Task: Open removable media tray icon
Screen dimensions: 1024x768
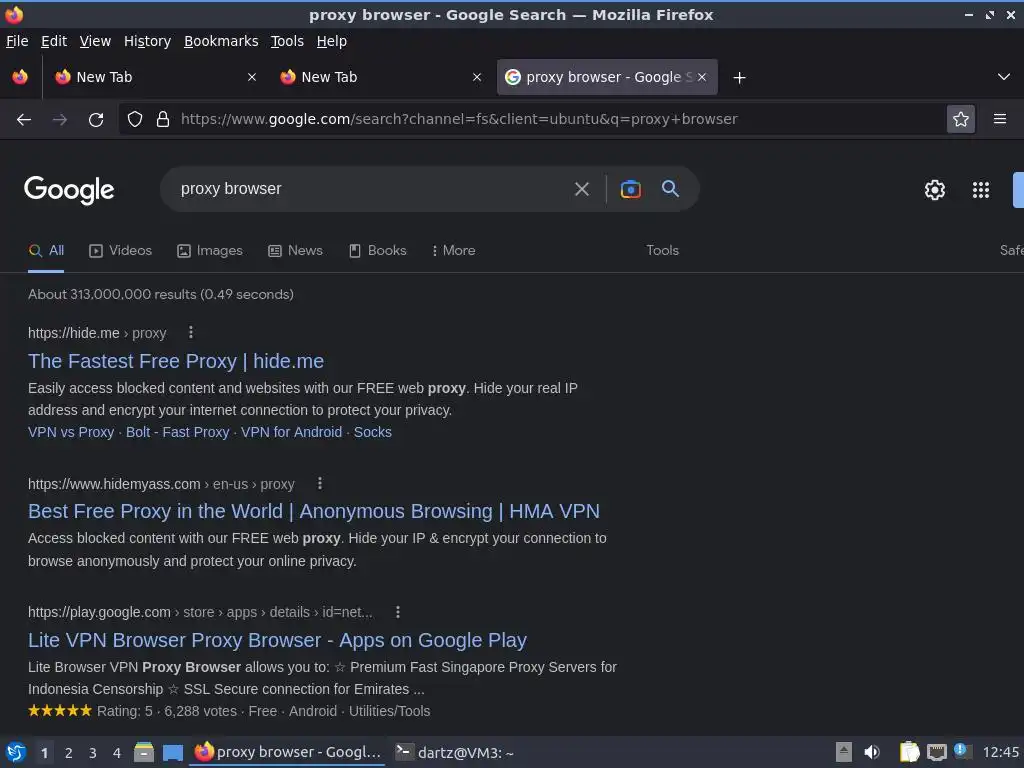Action: (844, 752)
